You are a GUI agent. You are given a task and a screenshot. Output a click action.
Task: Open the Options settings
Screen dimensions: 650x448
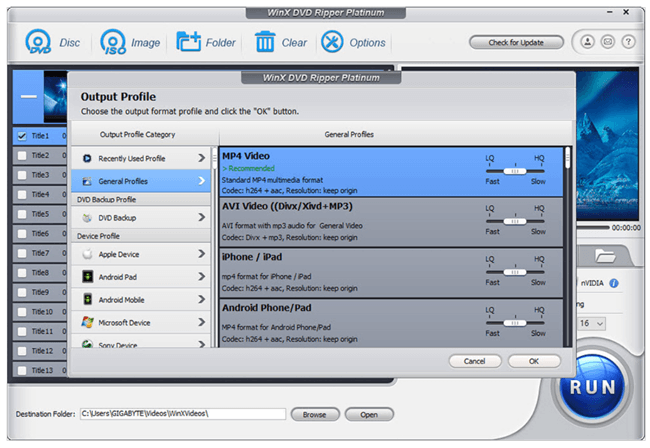pos(332,41)
